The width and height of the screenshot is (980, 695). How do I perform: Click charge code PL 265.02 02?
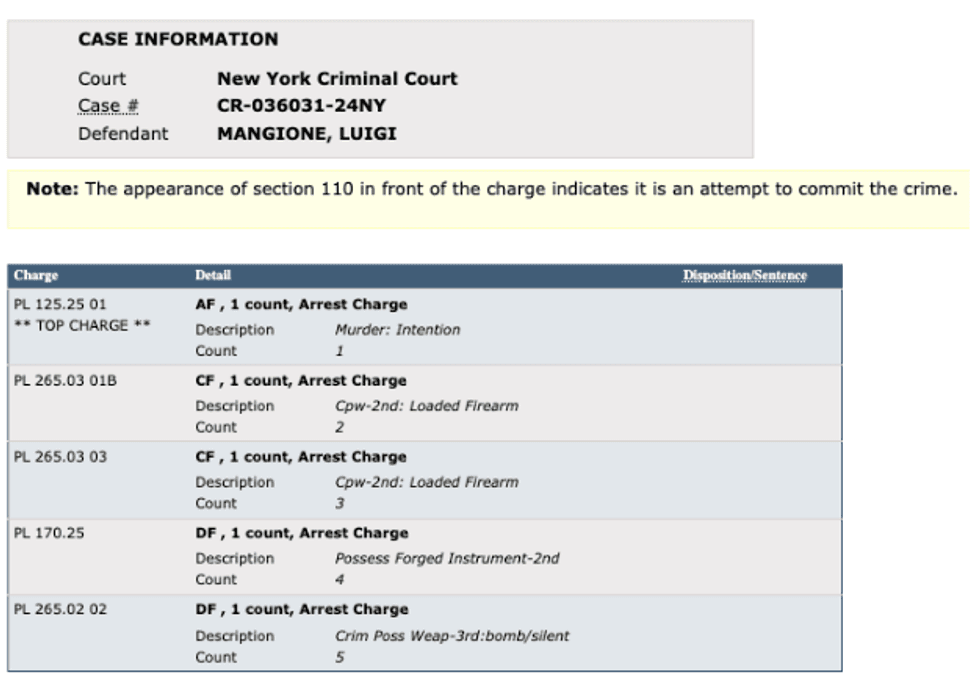60,609
